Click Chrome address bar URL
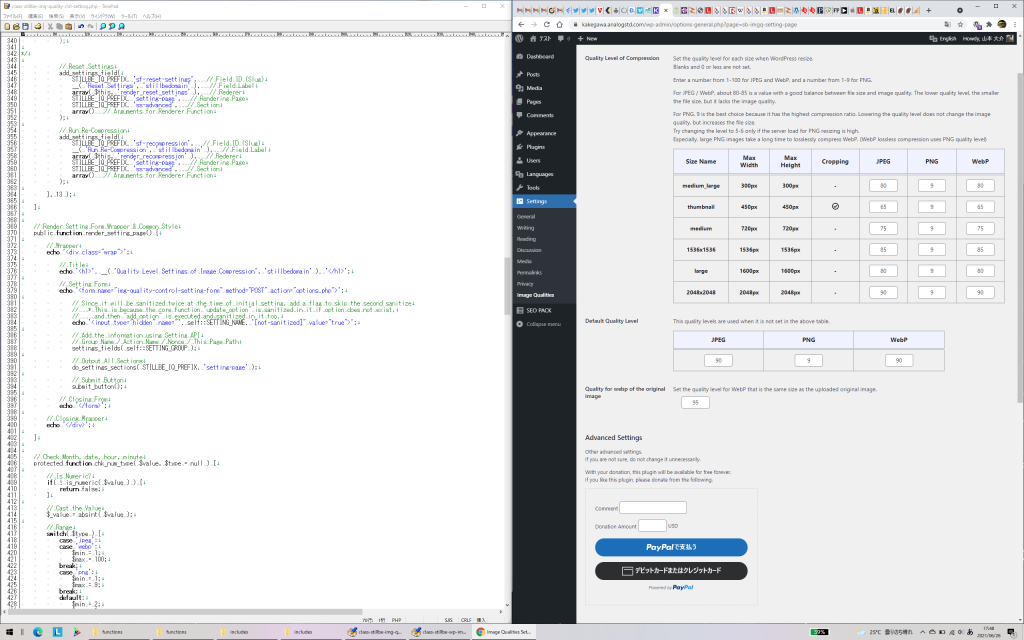1024x640 pixels. pos(689,24)
